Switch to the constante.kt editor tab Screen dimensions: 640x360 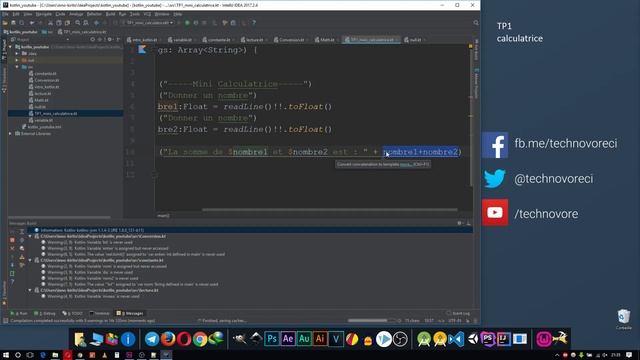(x=219, y=40)
